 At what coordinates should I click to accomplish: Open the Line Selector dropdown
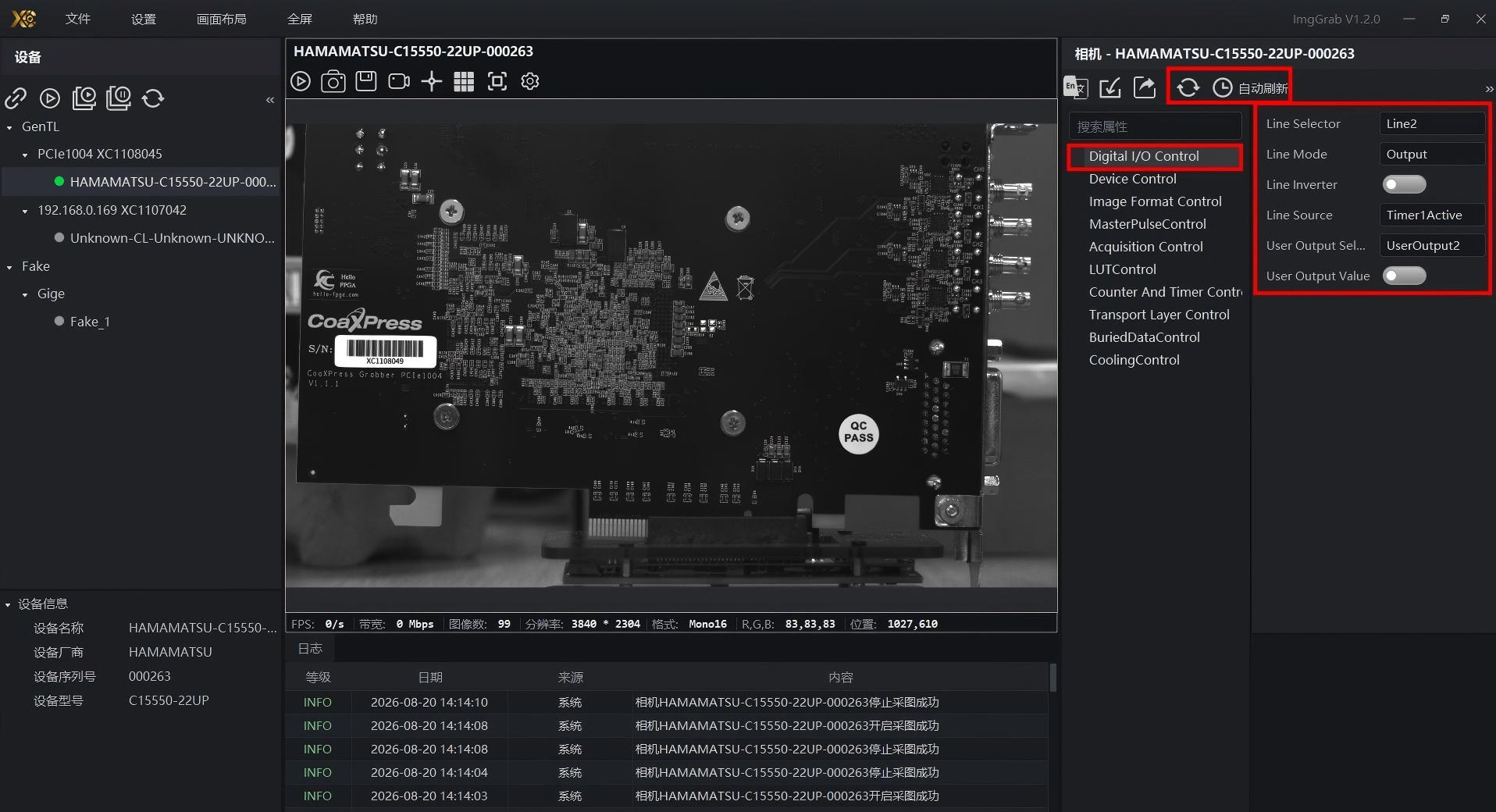point(1432,123)
